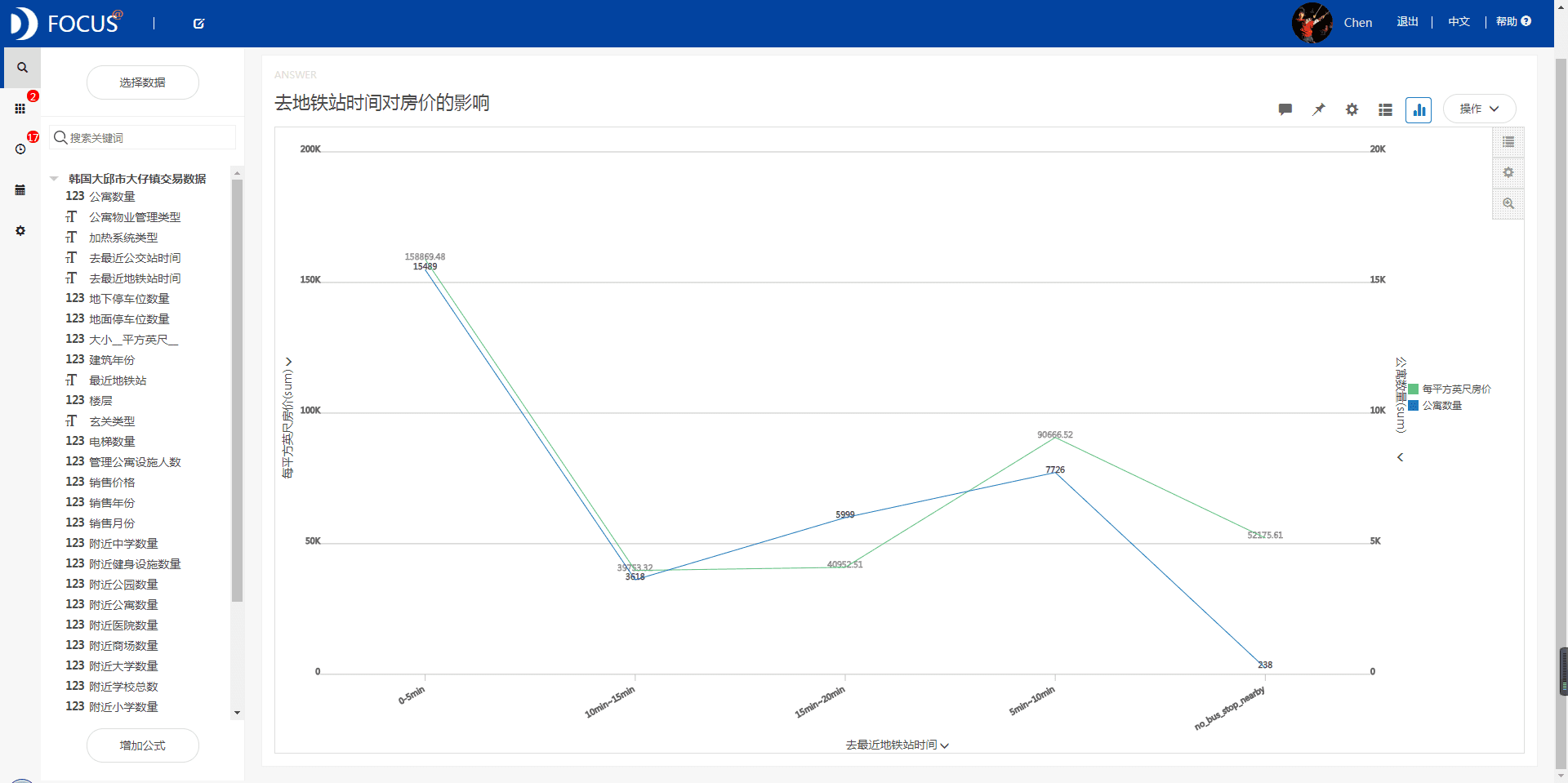Click the Chen user avatar
Image resolution: width=1568 pixels, height=783 pixels.
(1312, 23)
